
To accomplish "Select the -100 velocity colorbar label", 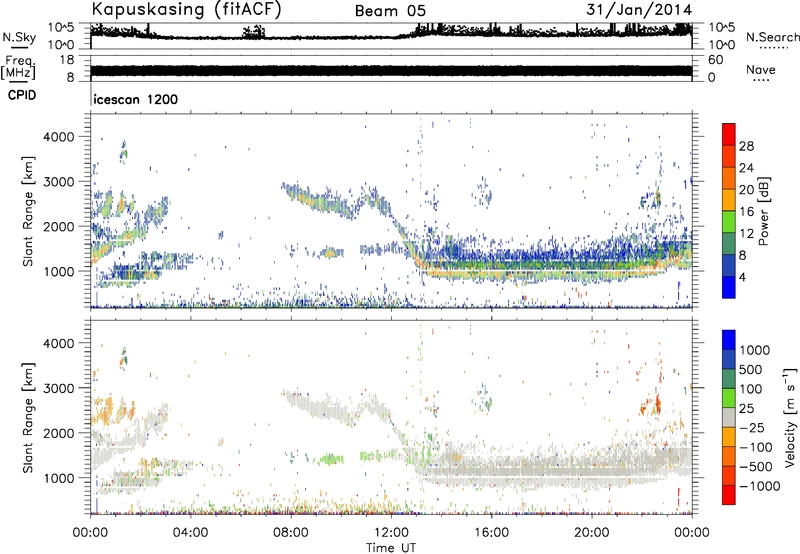I will point(756,447).
